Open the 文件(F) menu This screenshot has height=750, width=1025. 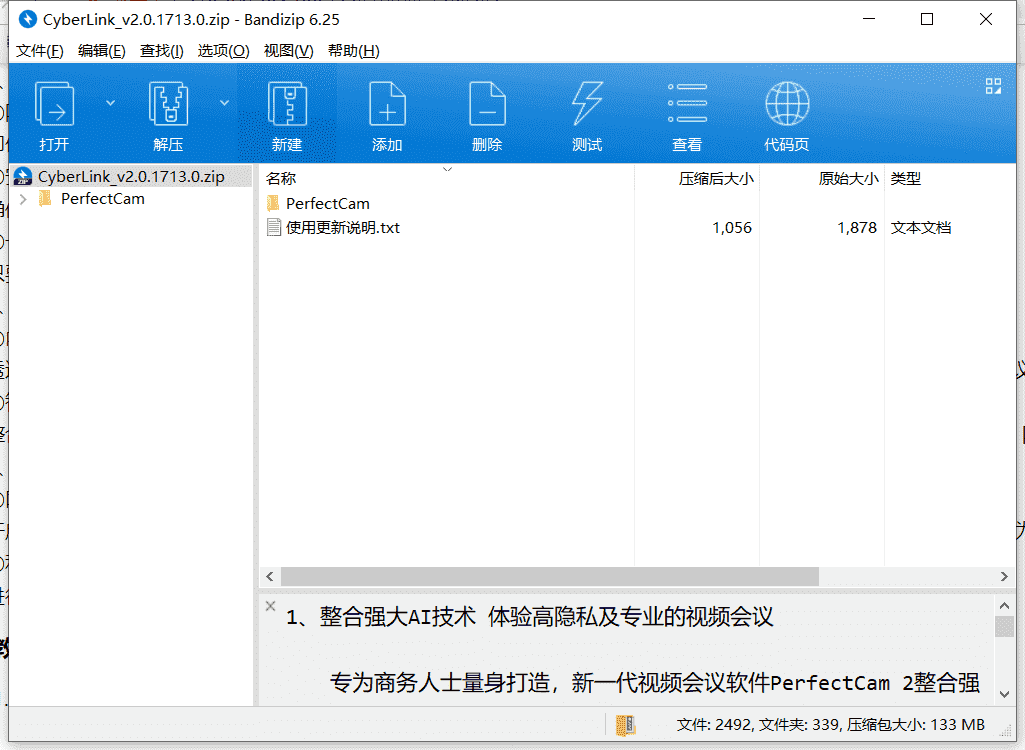pos(39,51)
